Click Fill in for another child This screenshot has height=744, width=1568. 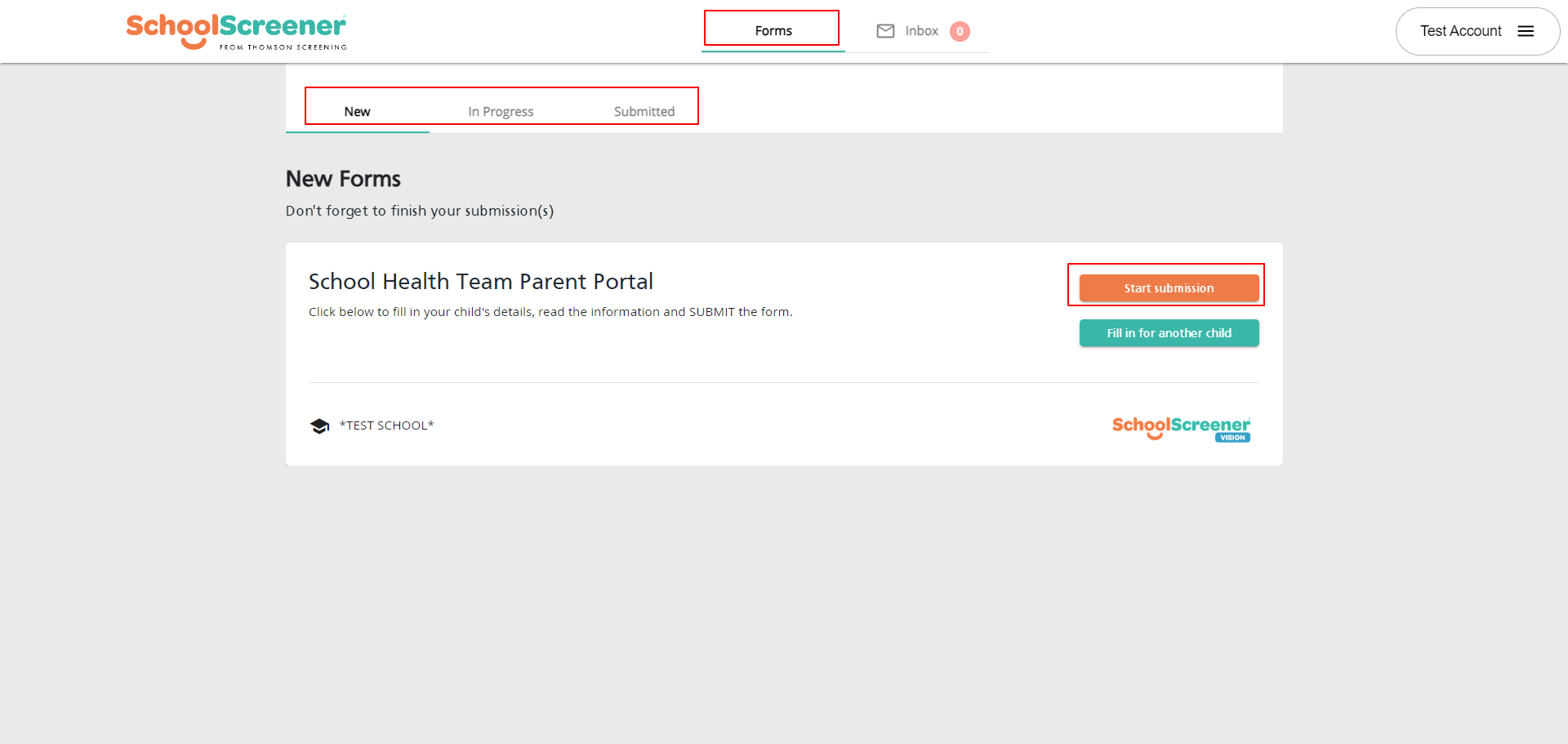(1169, 333)
